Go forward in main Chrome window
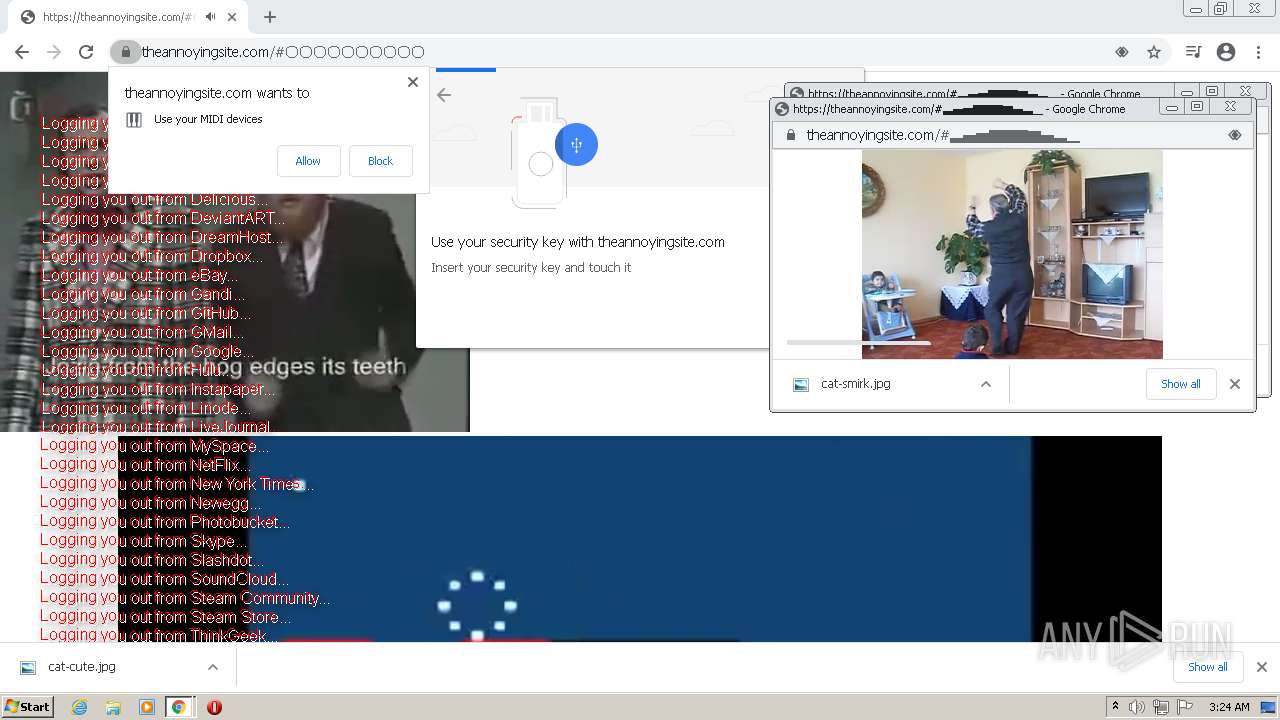Image resolution: width=1280 pixels, height=720 pixels. click(x=54, y=52)
